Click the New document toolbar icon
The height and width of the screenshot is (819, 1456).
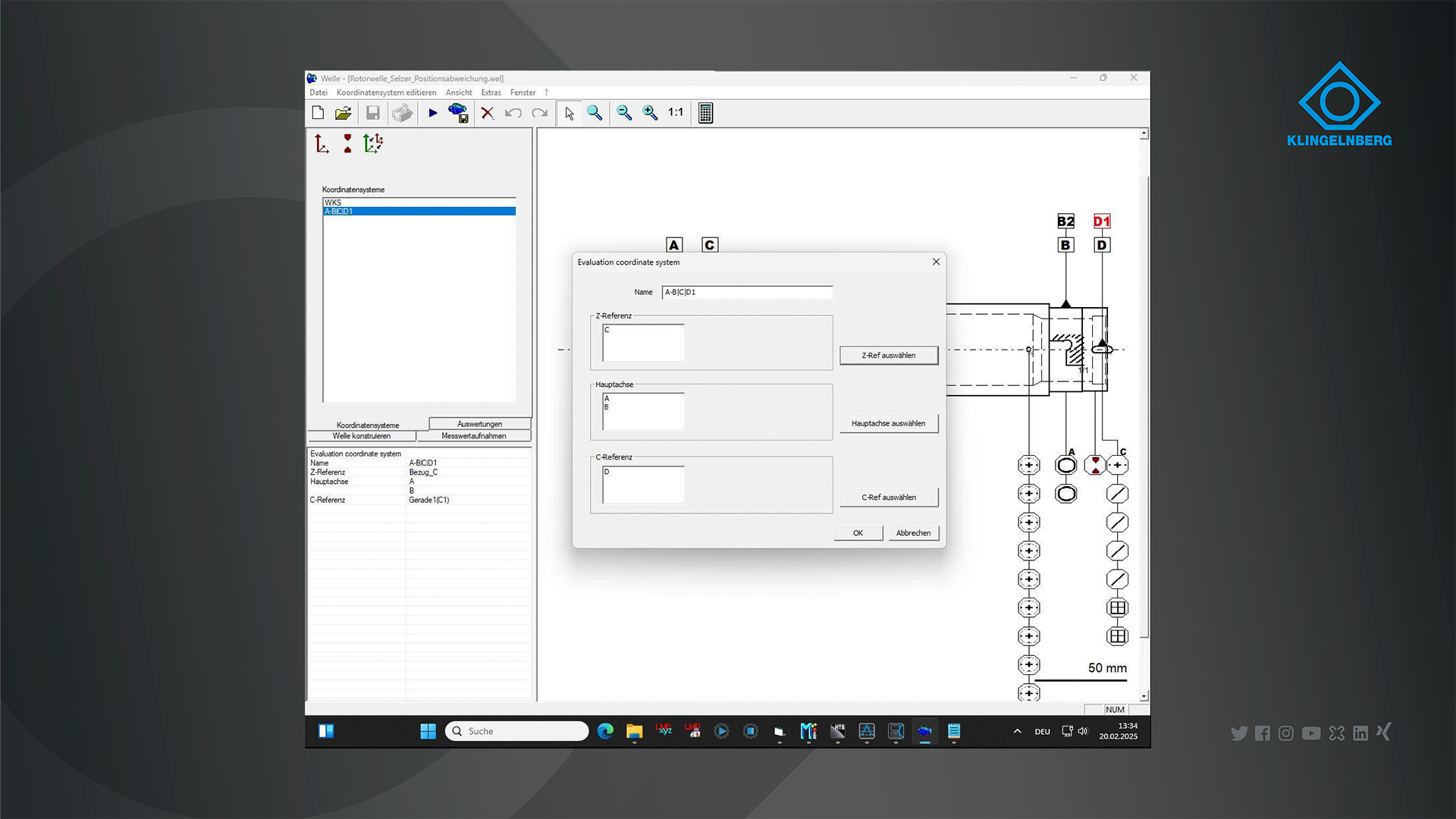tap(318, 113)
